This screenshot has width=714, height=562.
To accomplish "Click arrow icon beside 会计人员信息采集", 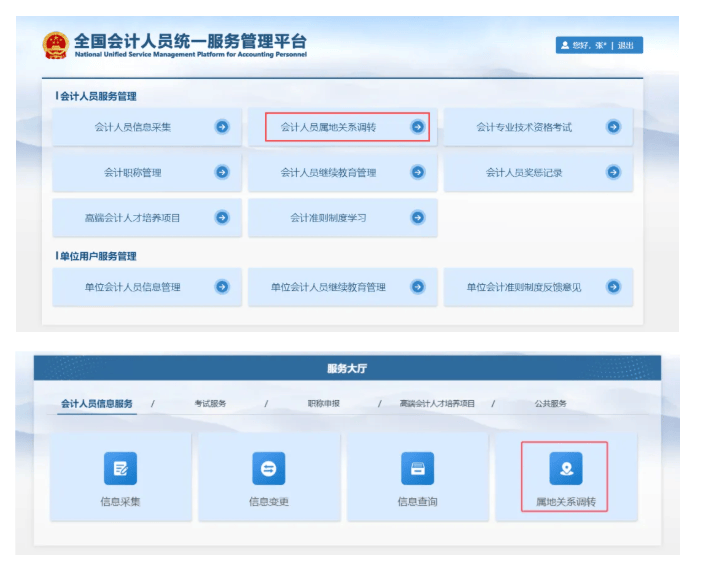I will point(222,127).
